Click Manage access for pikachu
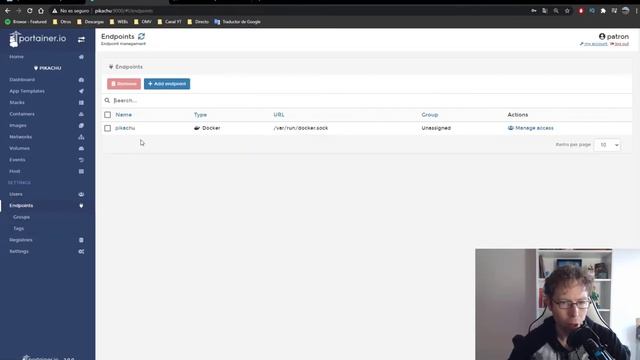This screenshot has height=360, width=640. point(531,128)
